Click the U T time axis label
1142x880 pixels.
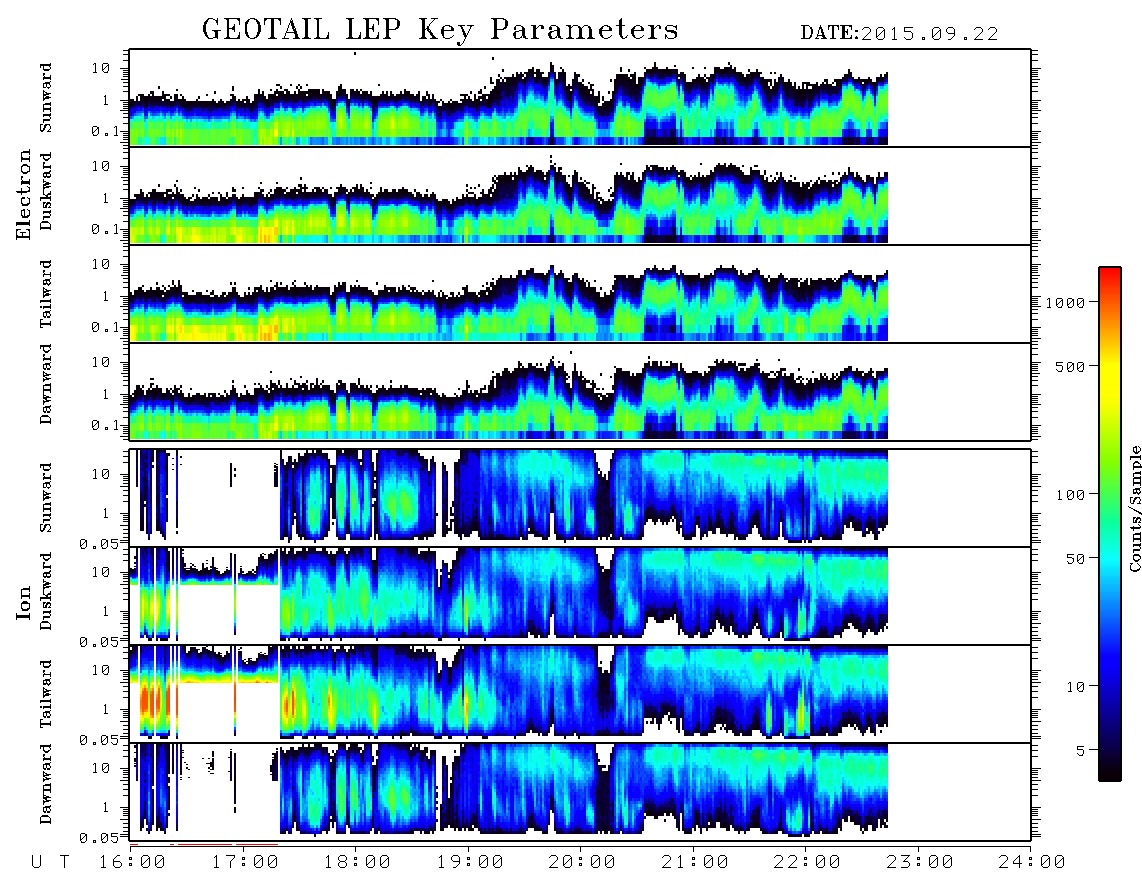click(x=50, y=863)
